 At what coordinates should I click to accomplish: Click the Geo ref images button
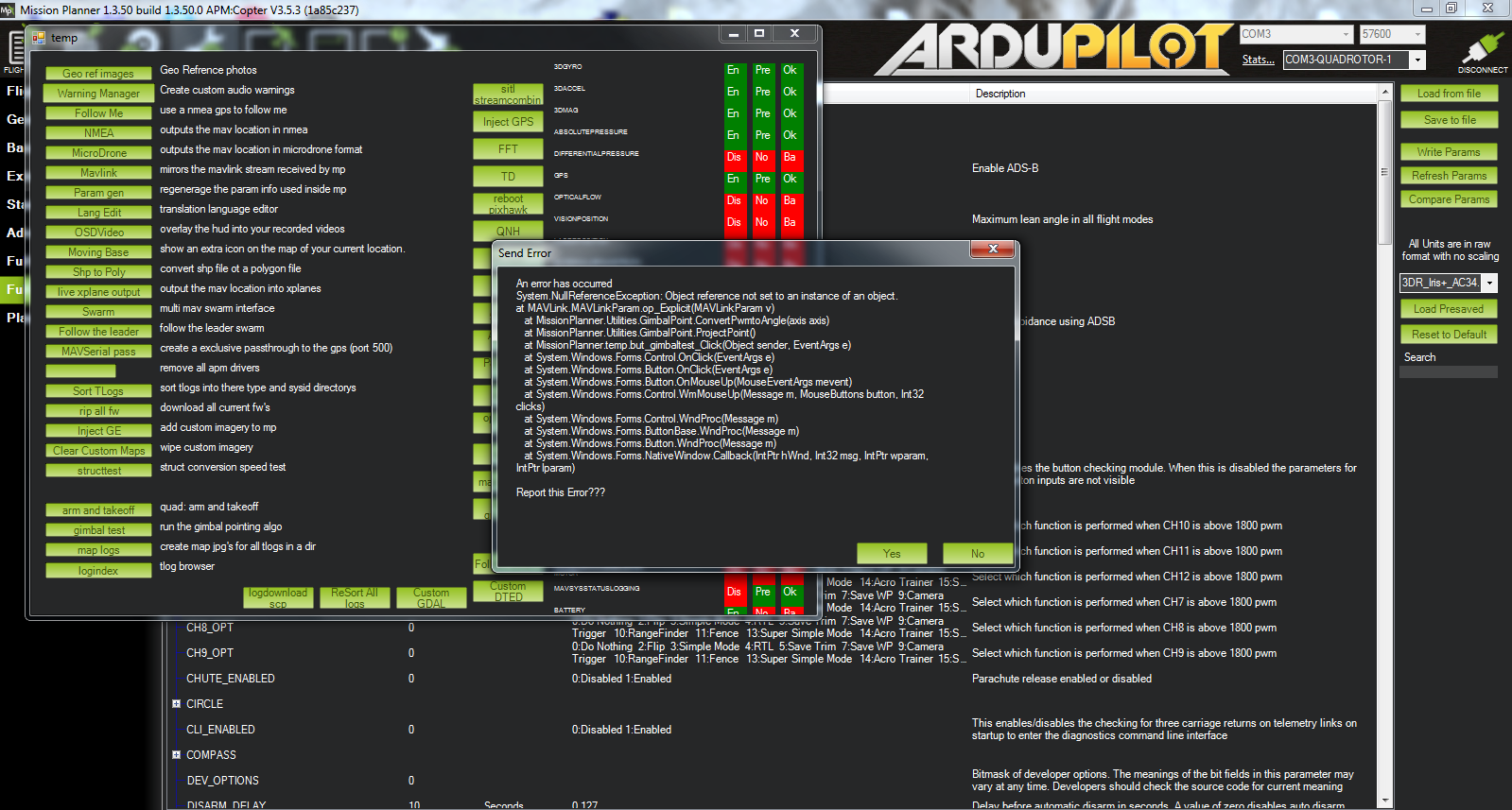[x=98, y=74]
